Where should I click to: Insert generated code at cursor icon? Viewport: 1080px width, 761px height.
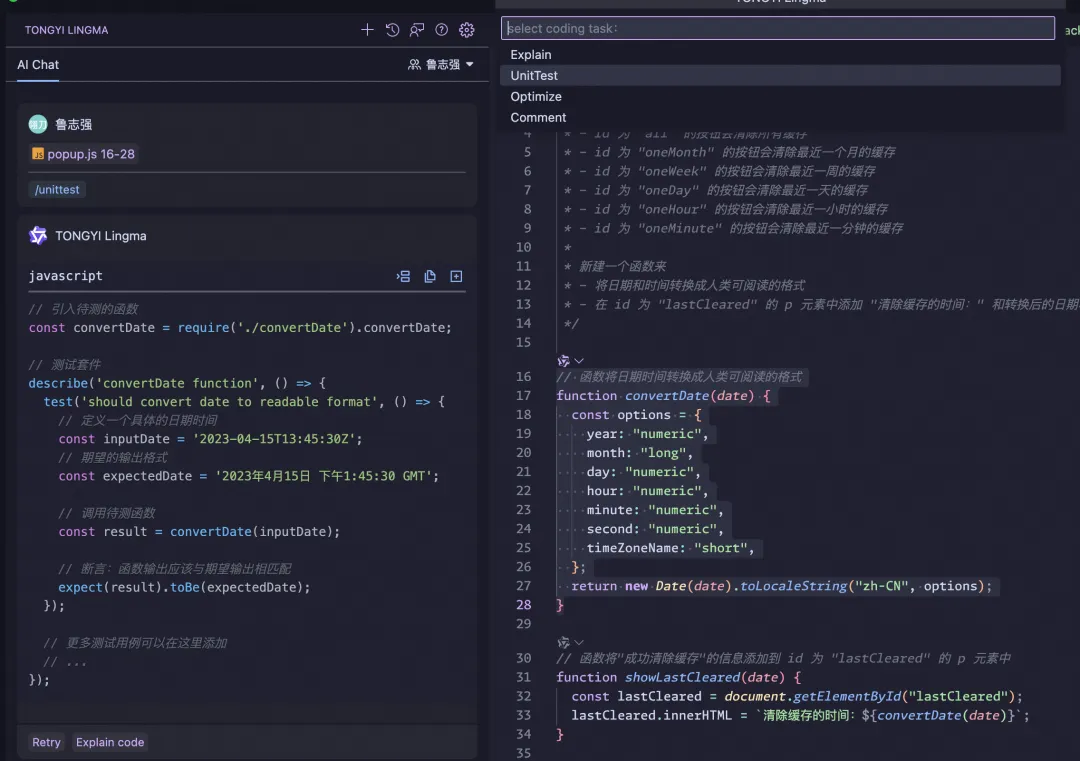pos(404,276)
